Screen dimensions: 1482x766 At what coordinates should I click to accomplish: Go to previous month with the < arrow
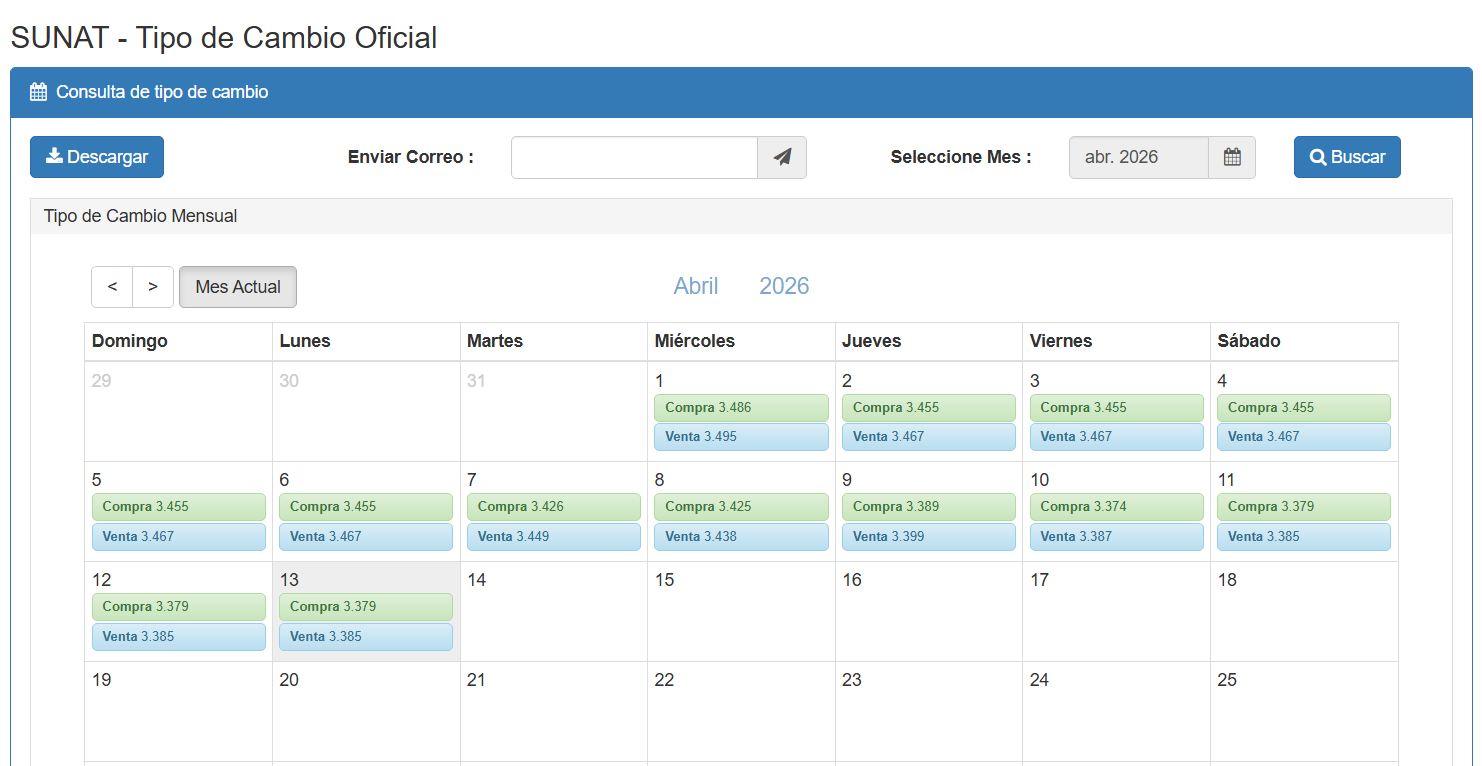pos(112,287)
